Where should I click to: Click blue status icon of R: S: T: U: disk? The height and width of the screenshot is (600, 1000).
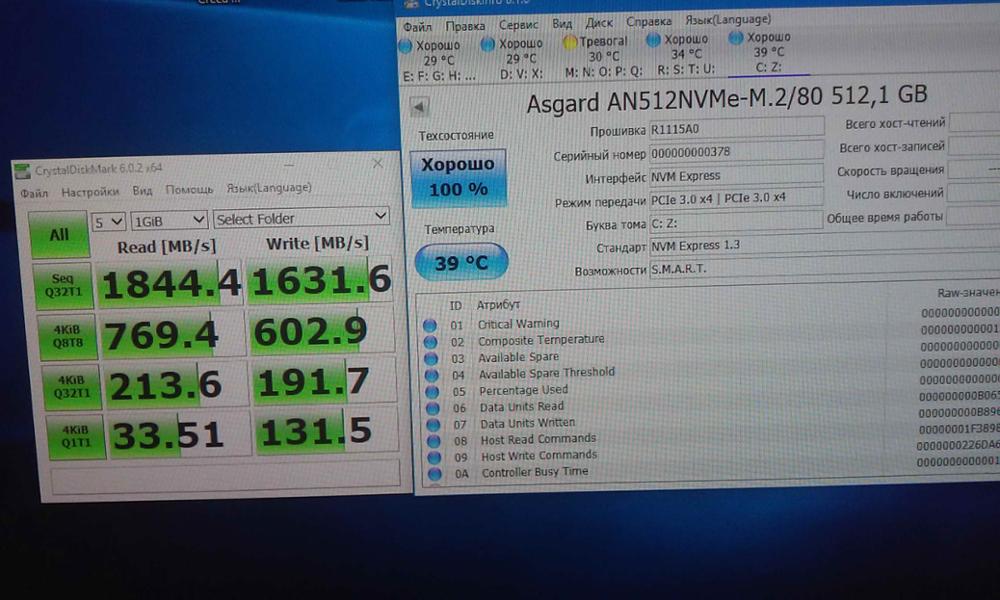[653, 40]
